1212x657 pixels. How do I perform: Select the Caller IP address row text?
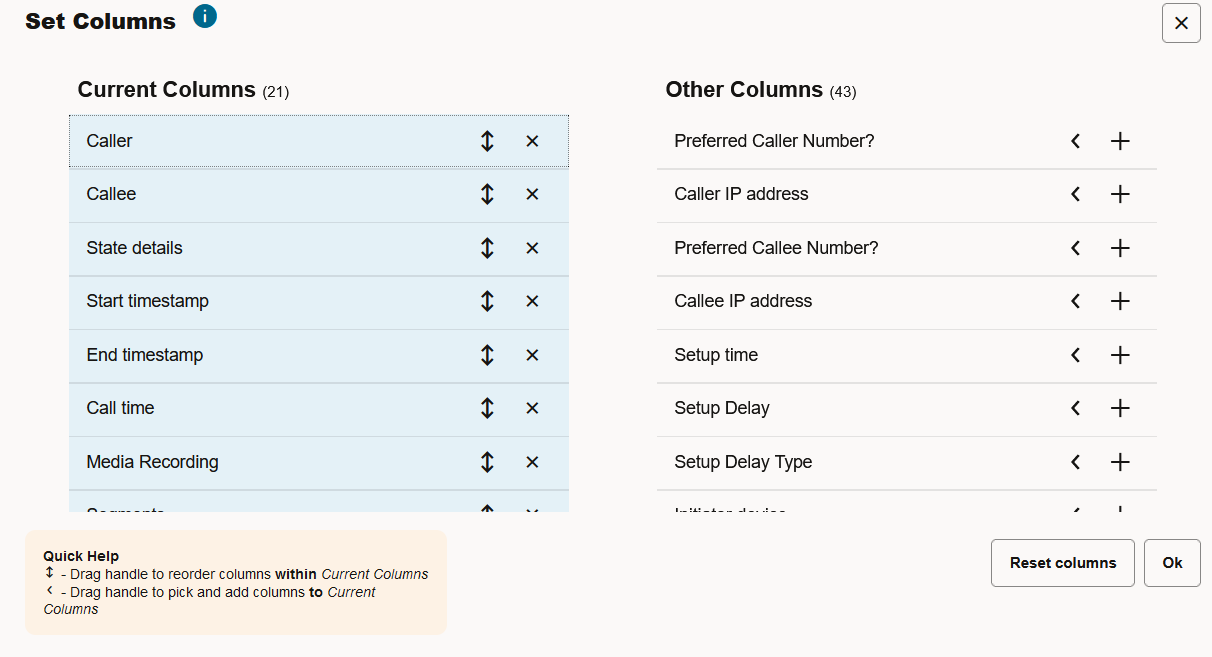[742, 194]
